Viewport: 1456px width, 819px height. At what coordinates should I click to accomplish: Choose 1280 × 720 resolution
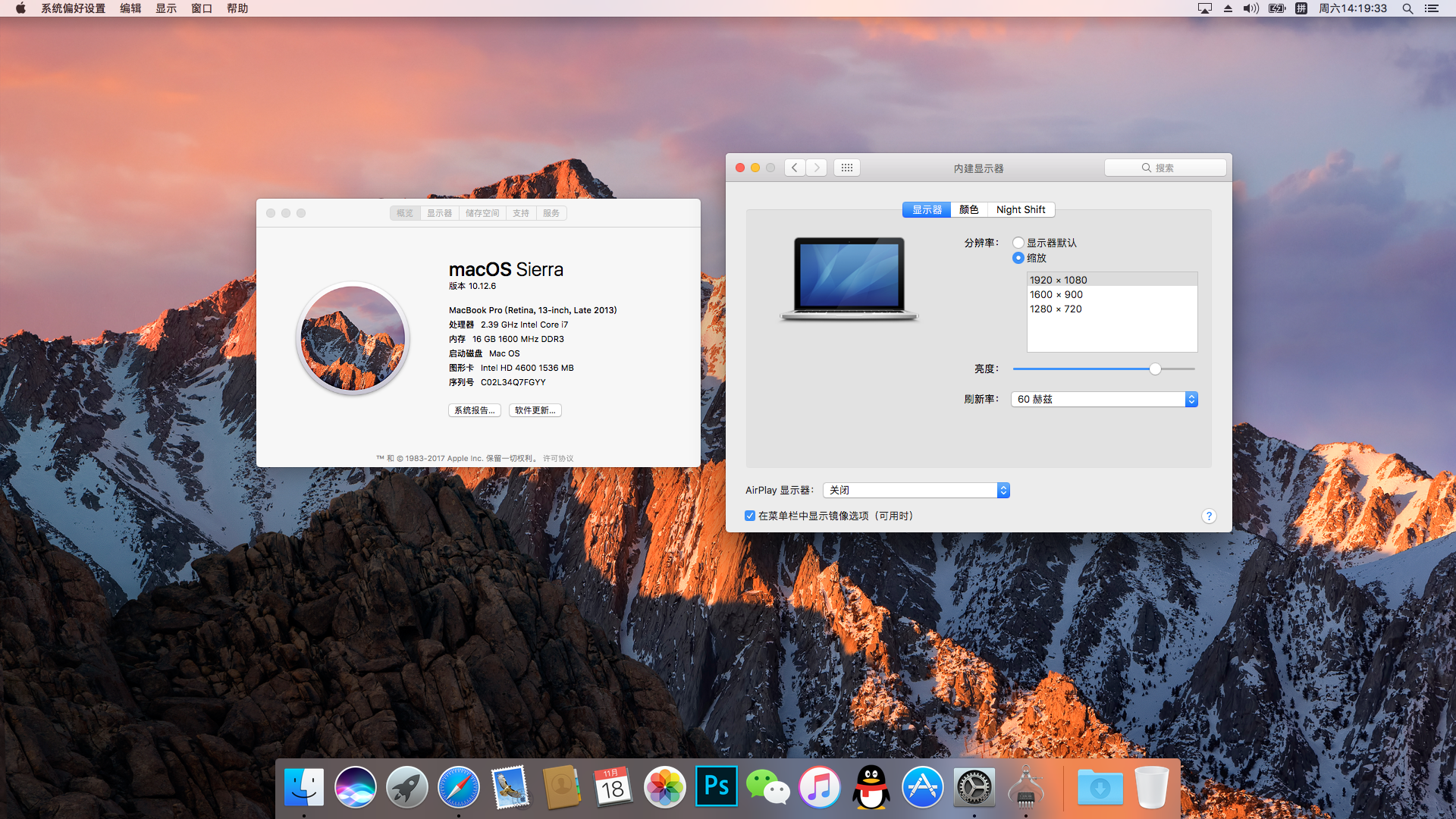[x=1112, y=309]
